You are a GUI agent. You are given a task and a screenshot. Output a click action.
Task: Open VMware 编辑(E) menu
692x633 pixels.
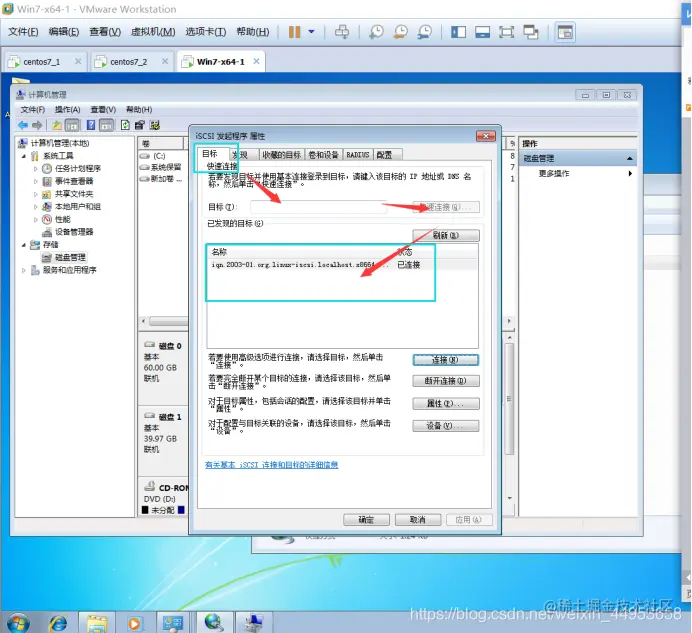pyautogui.click(x=64, y=32)
